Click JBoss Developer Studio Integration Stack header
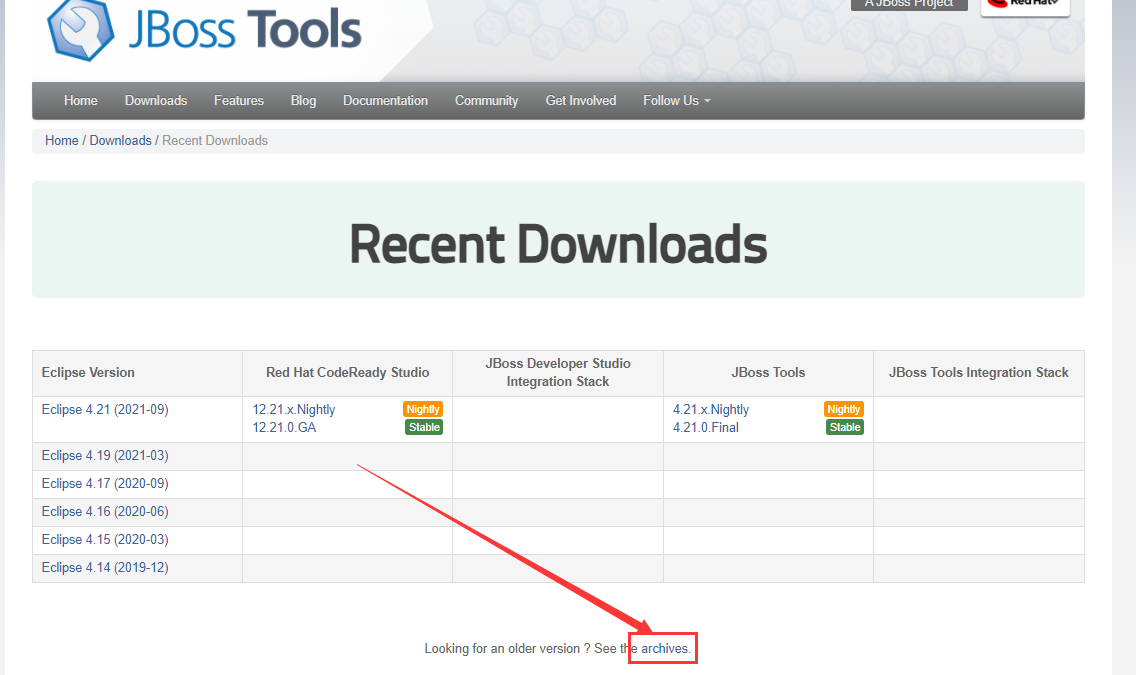 tap(558, 373)
